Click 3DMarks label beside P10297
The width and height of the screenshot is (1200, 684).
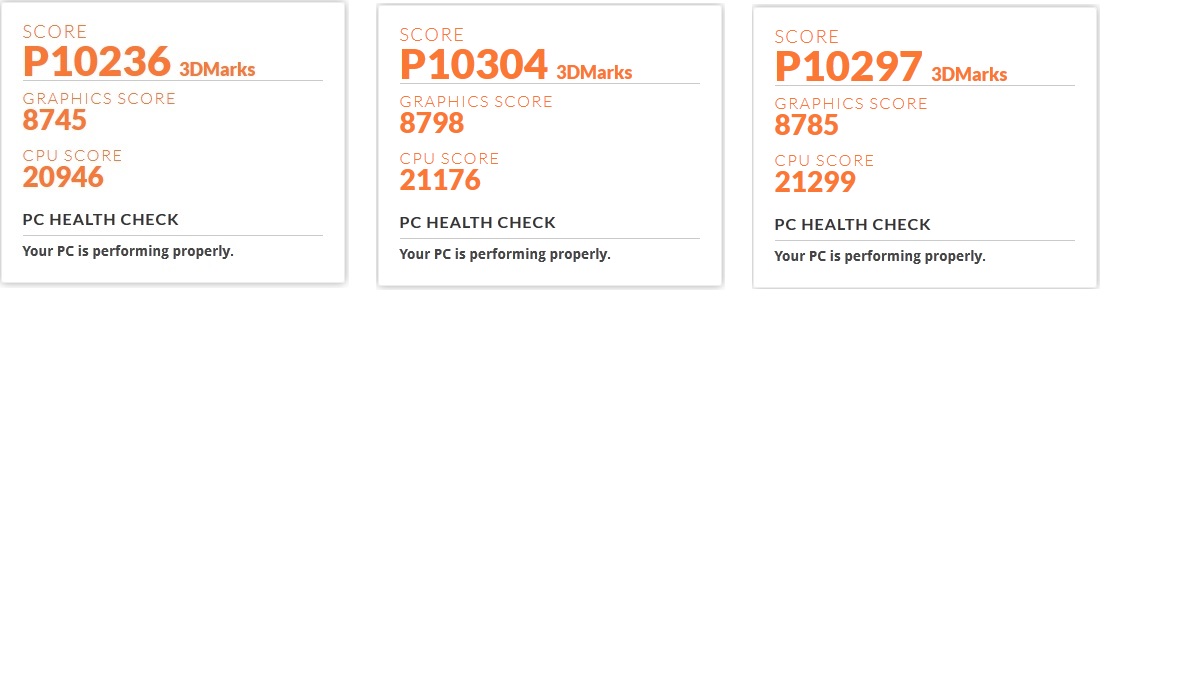coord(969,75)
